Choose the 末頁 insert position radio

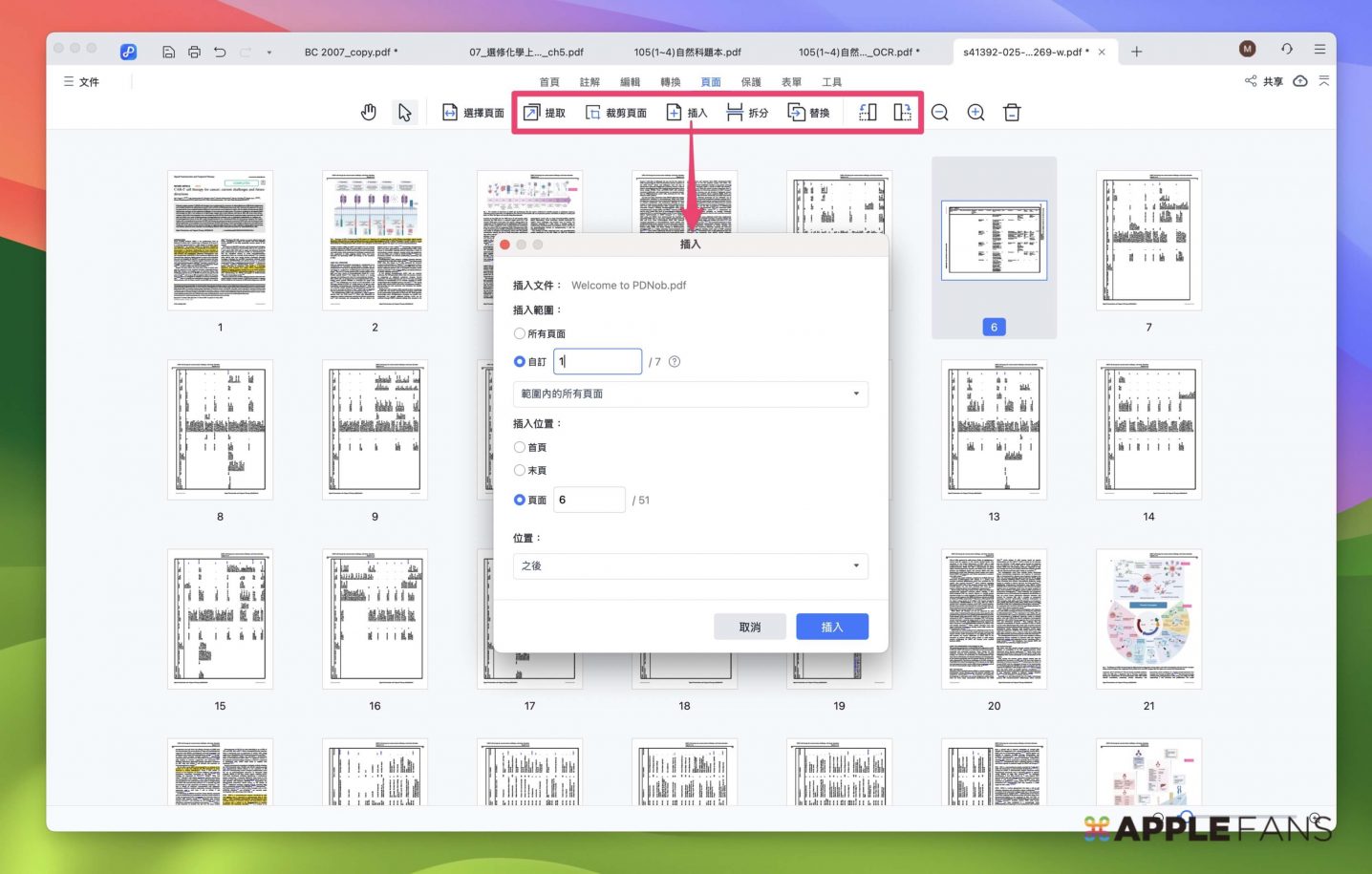coord(520,470)
